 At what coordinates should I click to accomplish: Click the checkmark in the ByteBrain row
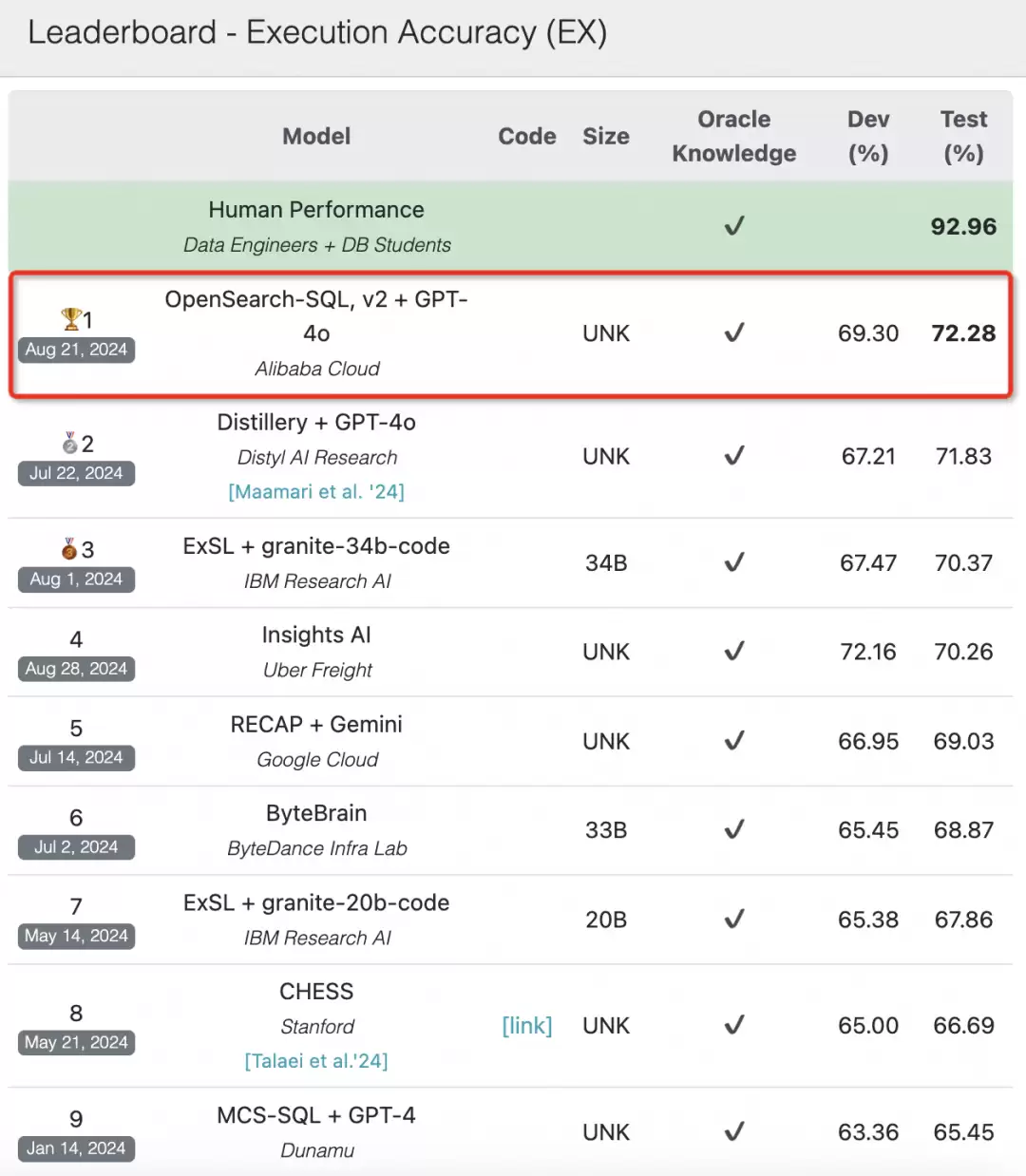[734, 829]
